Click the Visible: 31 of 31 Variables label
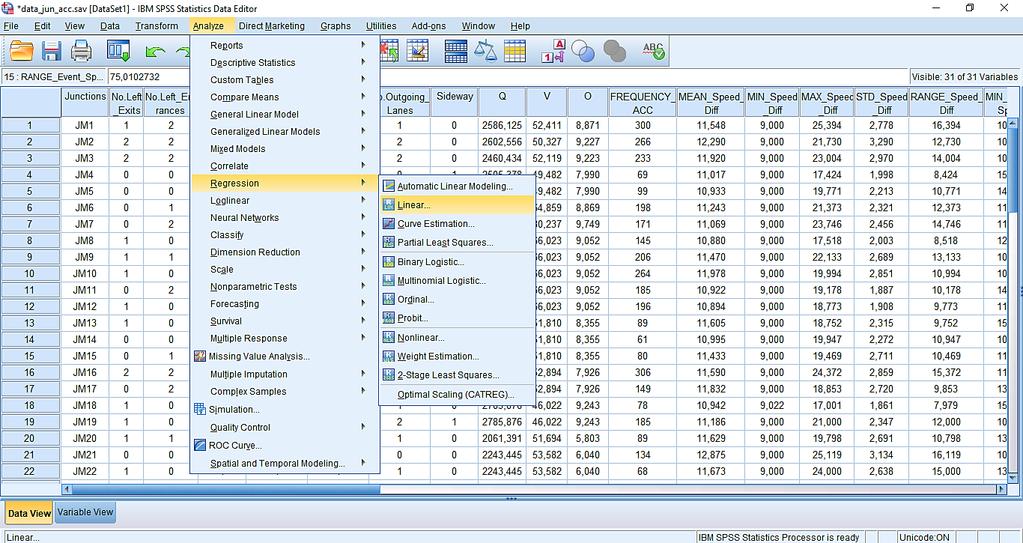Image resolution: width=1023 pixels, height=543 pixels. point(964,76)
